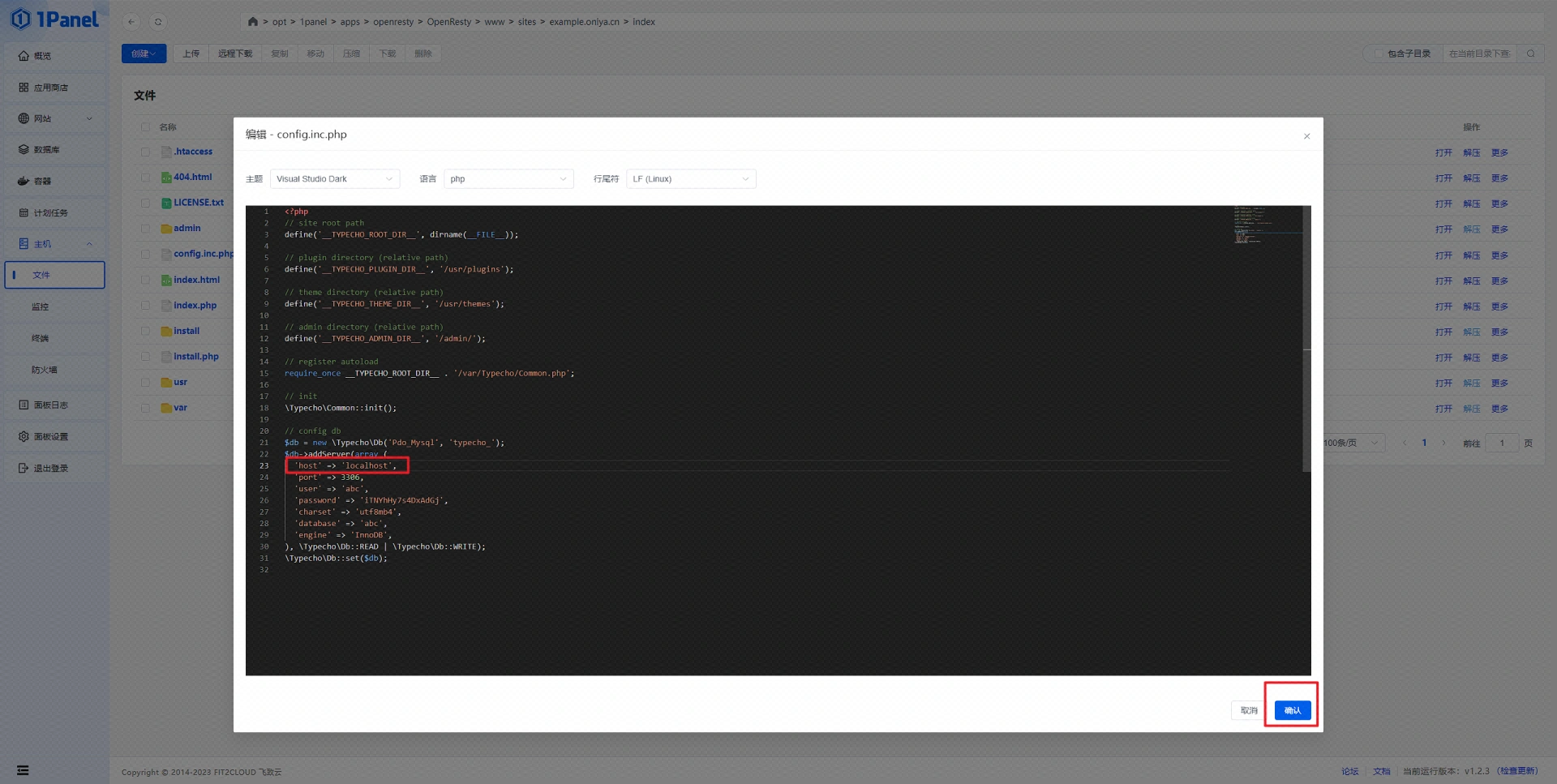Refresh the file list with reload icon
This screenshot has height=784, width=1557.
[158, 22]
